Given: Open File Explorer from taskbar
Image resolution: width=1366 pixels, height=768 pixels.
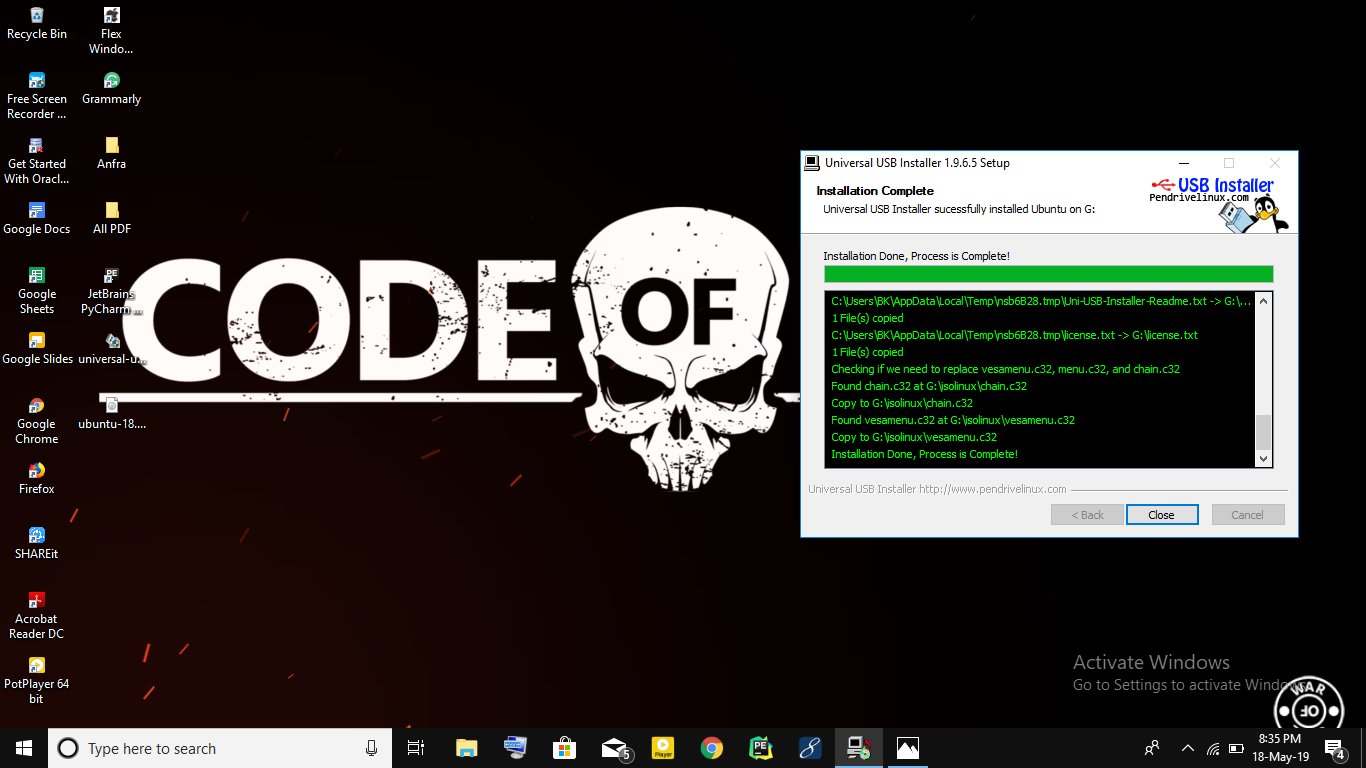Looking at the screenshot, I should (466, 748).
